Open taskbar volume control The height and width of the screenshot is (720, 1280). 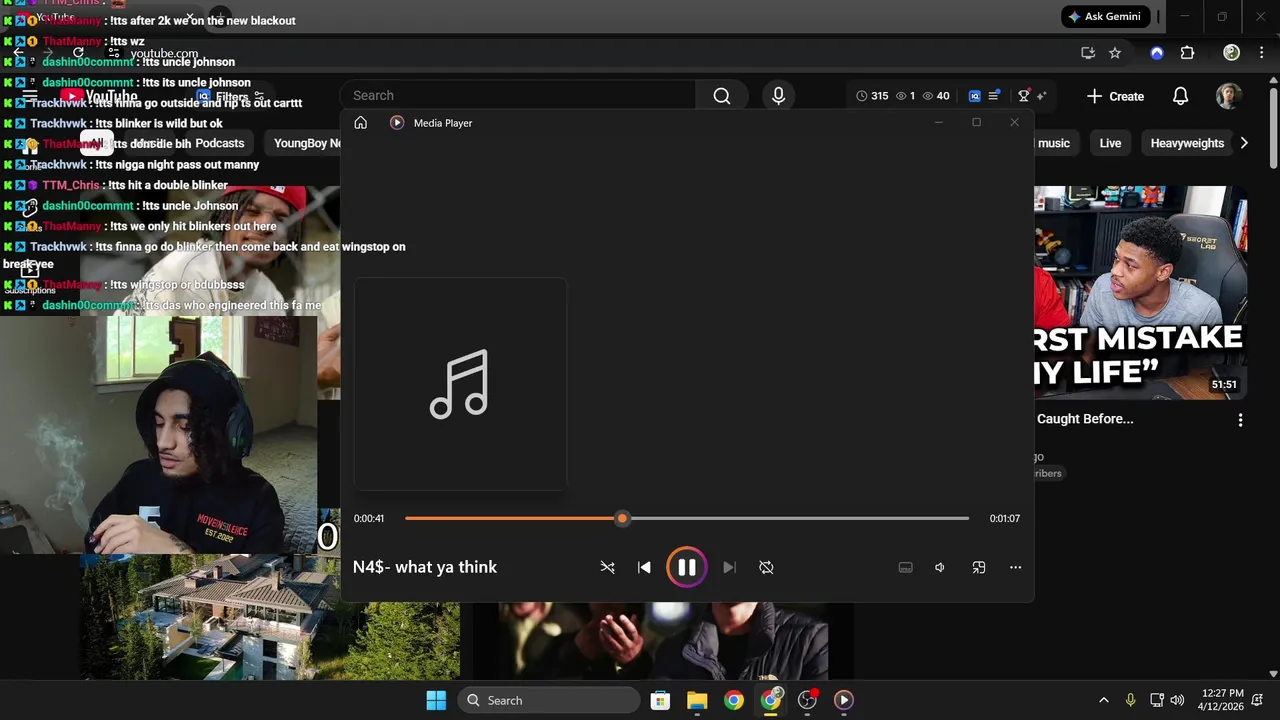click(1177, 700)
